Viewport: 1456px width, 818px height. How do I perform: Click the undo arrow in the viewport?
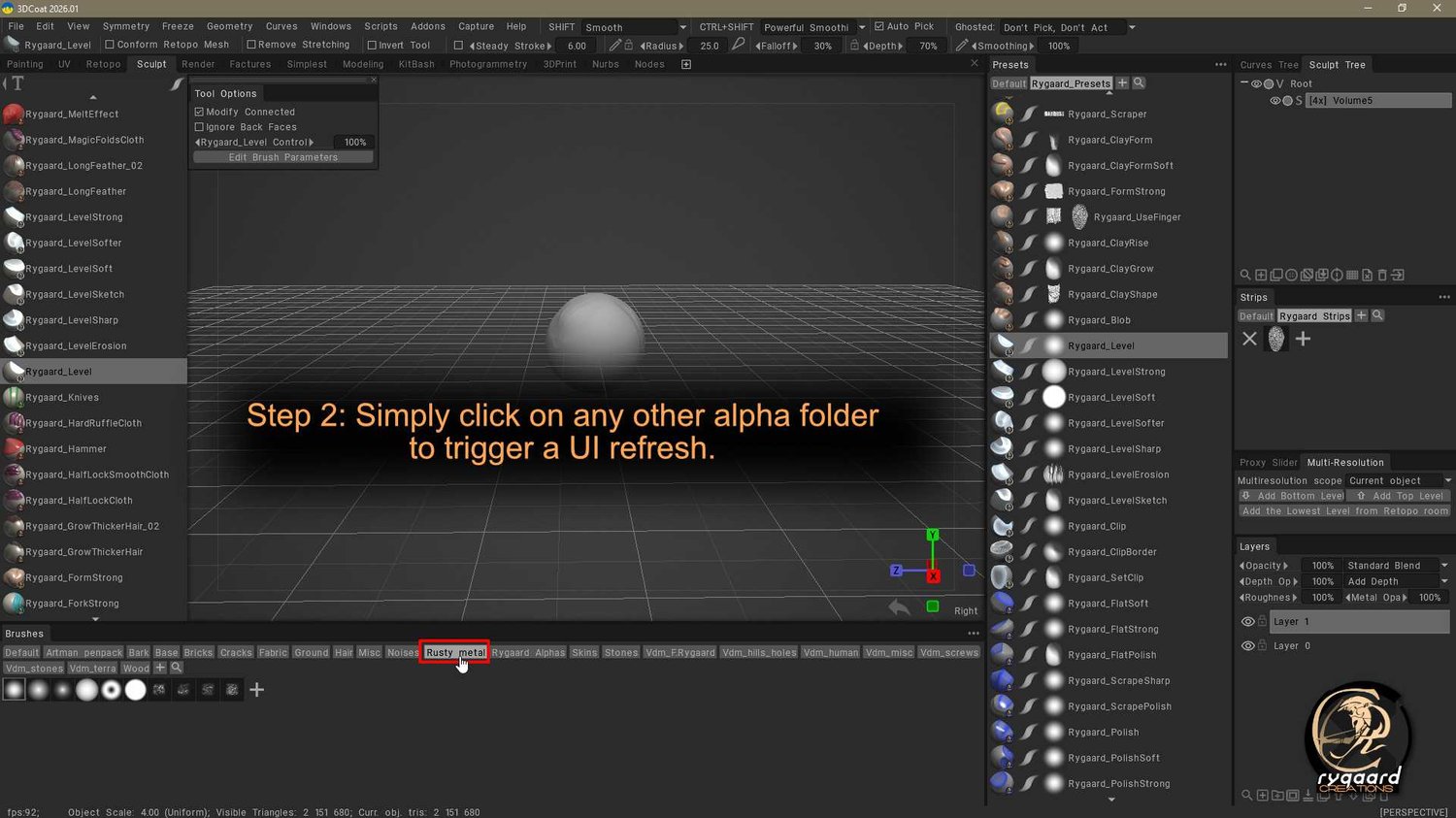coord(899,607)
